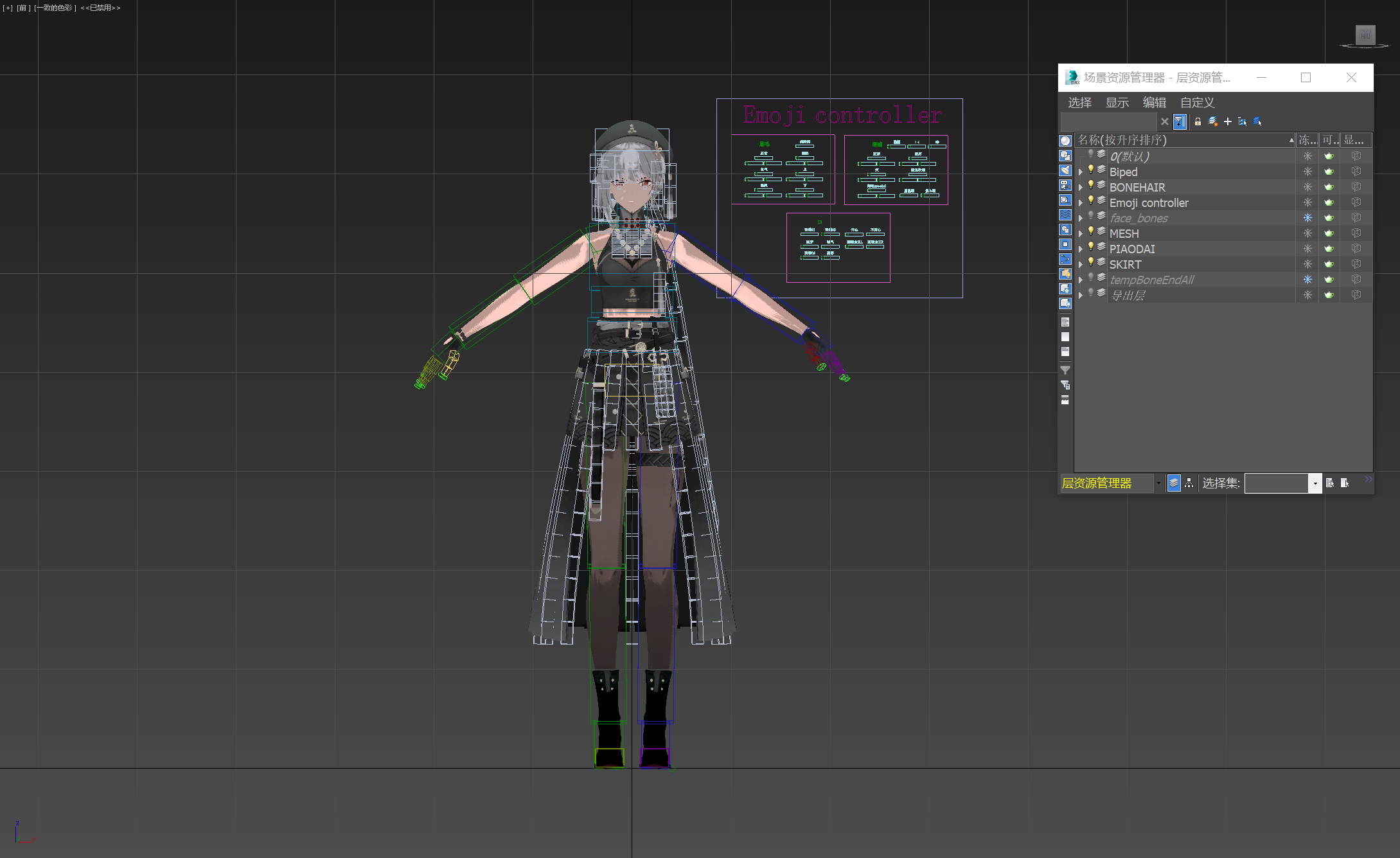Toggle the lights display filter icon

click(1065, 170)
